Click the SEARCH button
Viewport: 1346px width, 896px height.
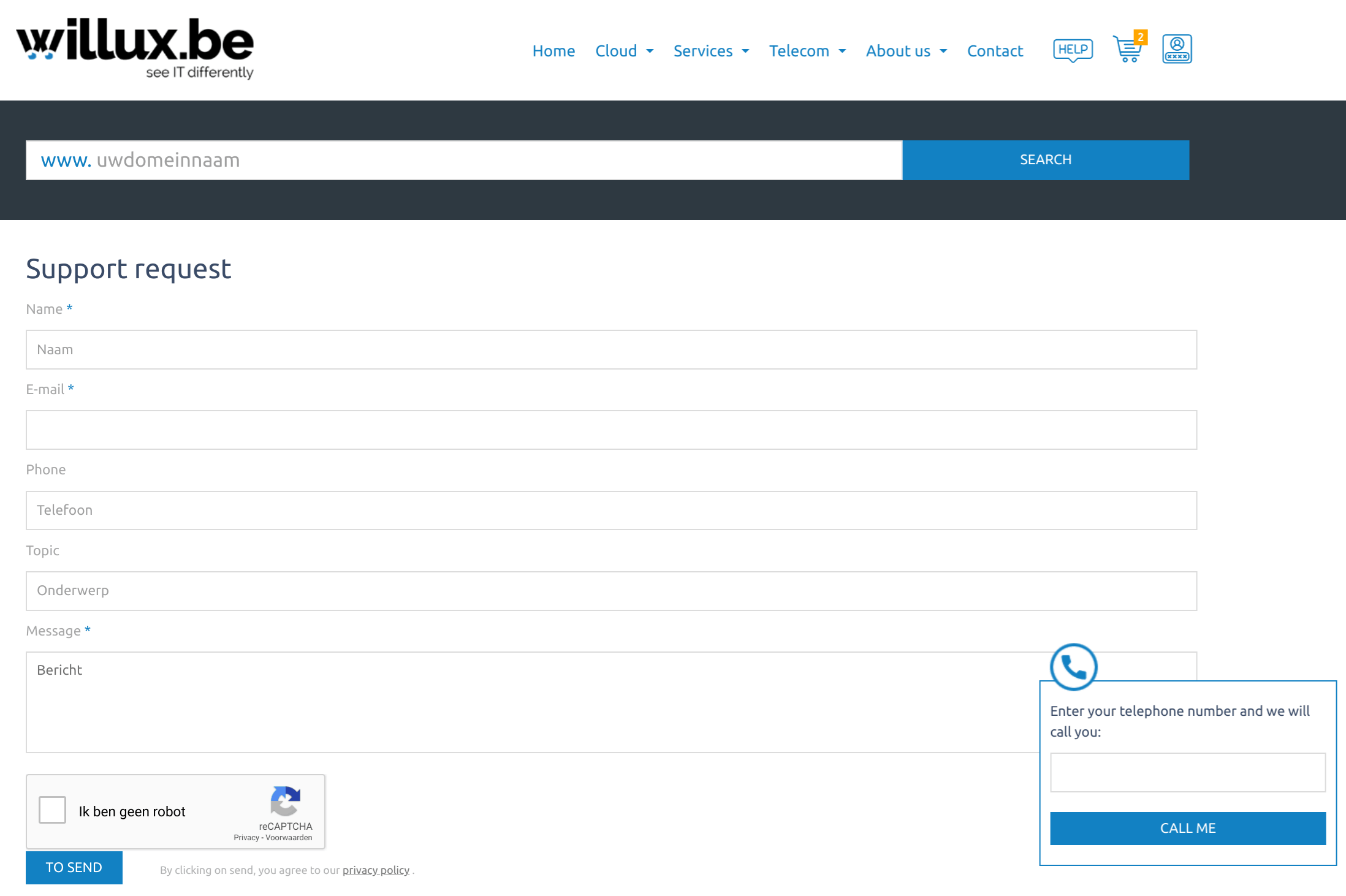(x=1045, y=160)
